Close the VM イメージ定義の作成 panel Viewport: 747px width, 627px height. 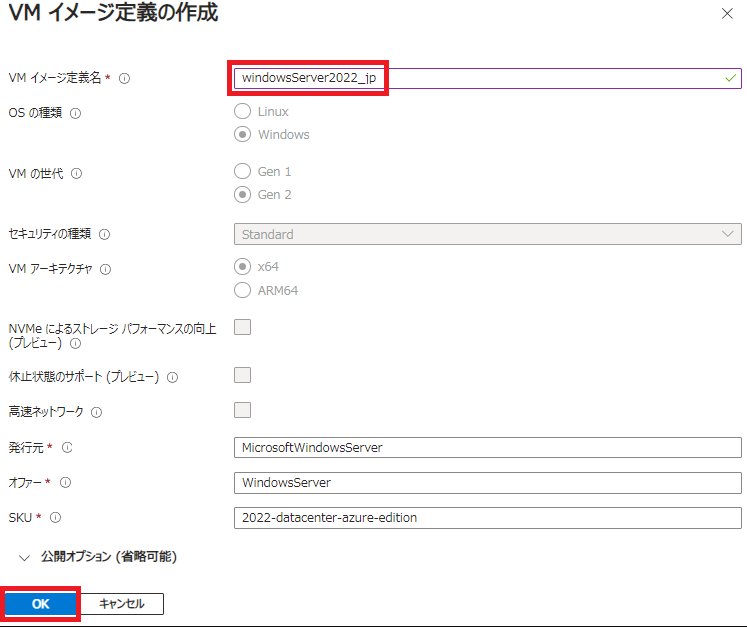click(727, 13)
